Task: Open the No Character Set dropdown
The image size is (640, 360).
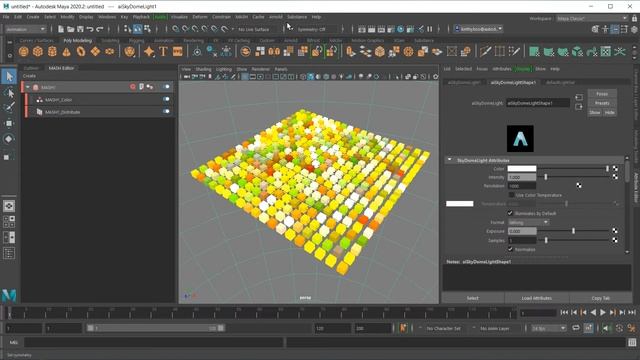Action: [443, 329]
